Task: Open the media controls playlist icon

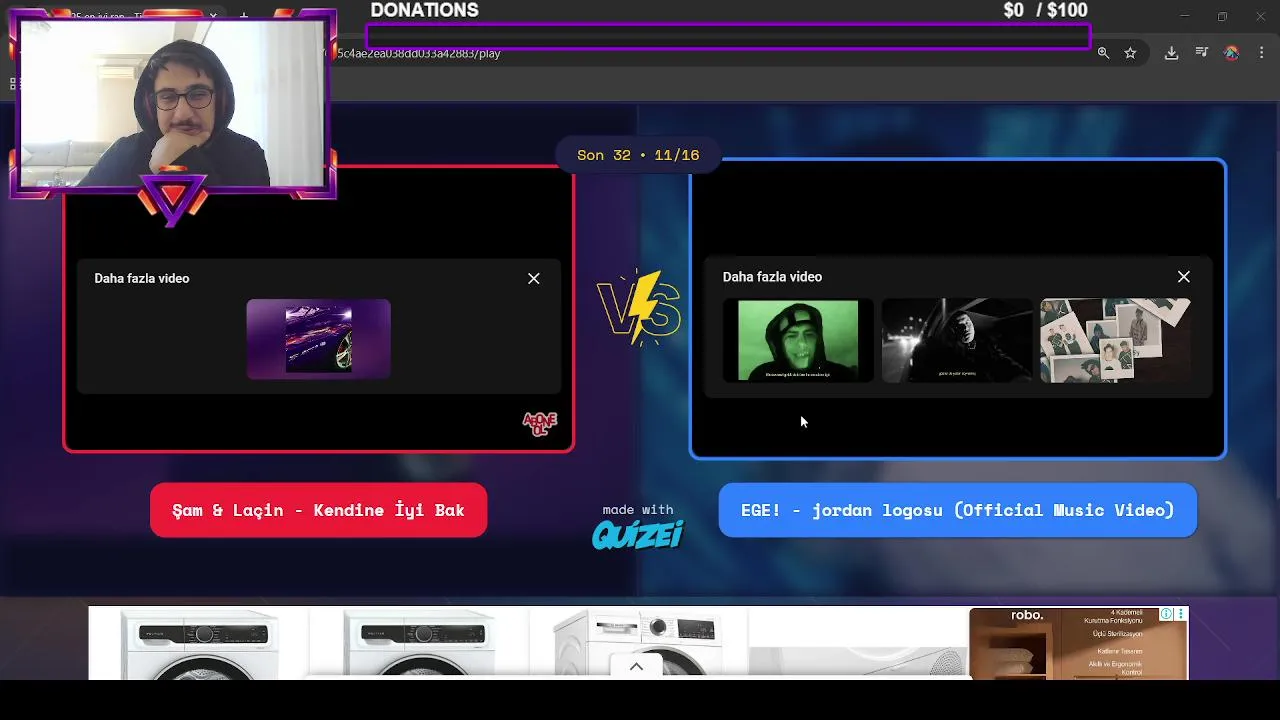Action: tap(1202, 53)
